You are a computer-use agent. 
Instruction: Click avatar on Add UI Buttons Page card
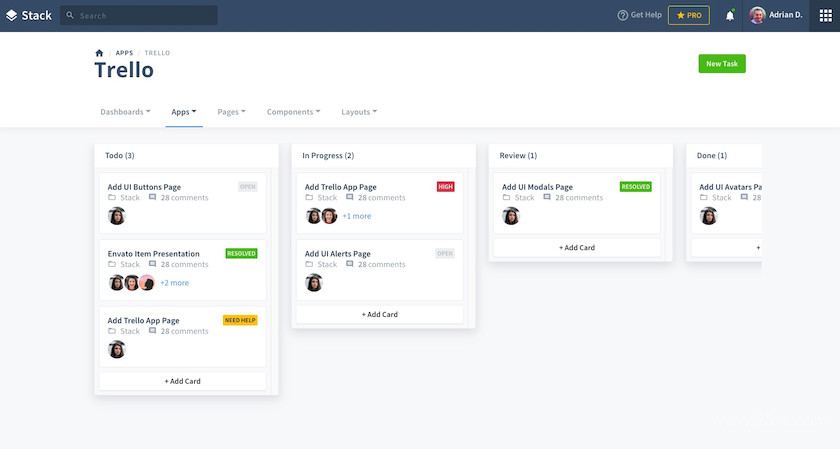[116, 216]
